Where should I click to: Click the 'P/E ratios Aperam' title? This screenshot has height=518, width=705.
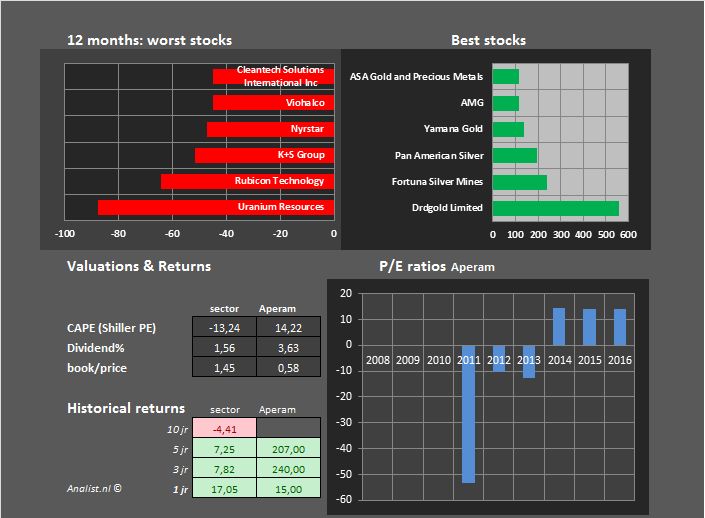(437, 266)
